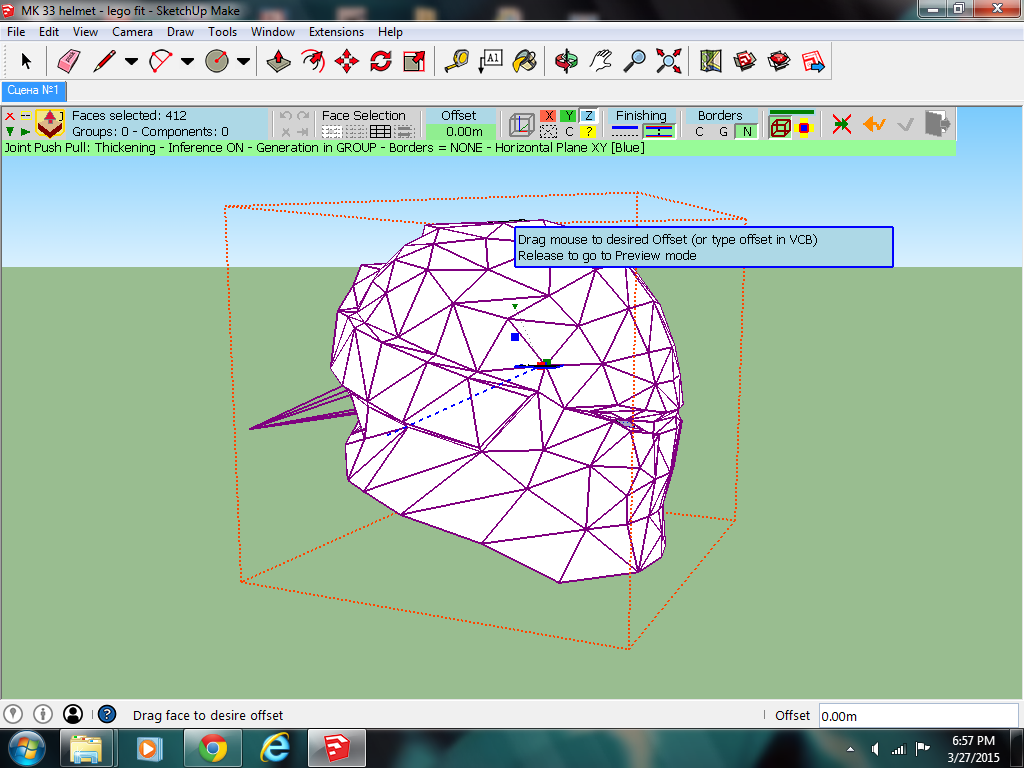1024x768 pixels.
Task: Open Chrome from the Windows taskbar
Action: (x=212, y=747)
